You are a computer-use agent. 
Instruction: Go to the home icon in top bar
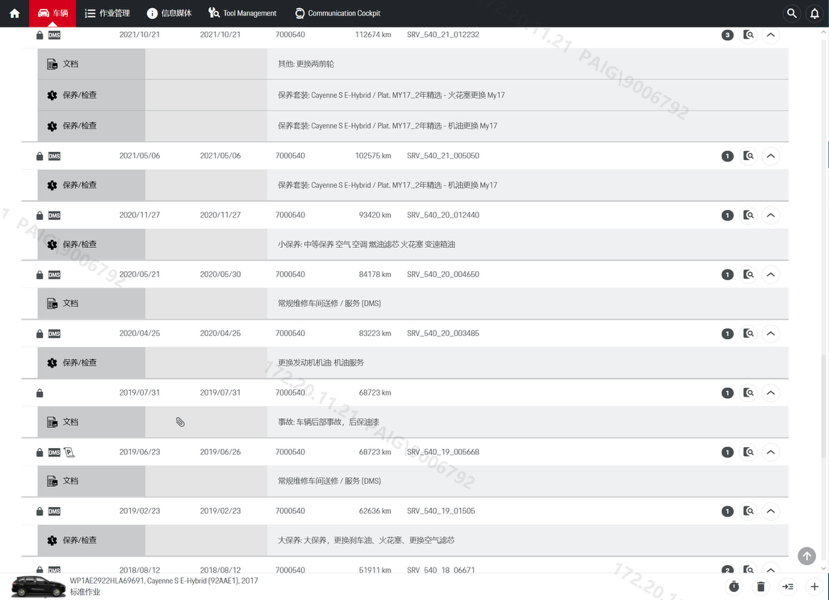(x=15, y=13)
